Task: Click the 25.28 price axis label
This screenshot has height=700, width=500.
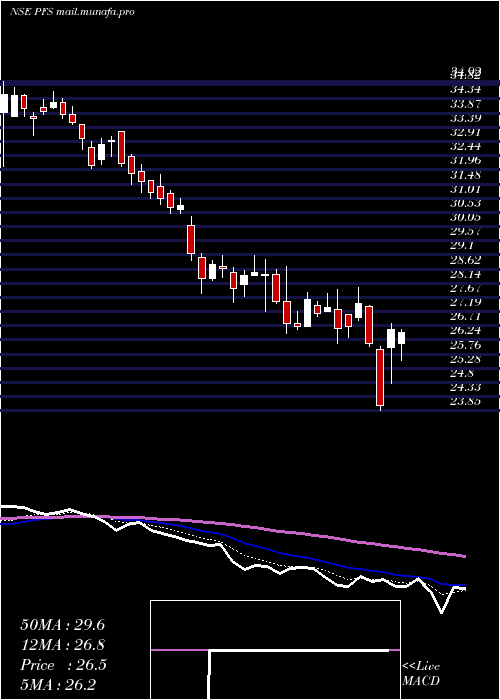Action: [x=465, y=359]
